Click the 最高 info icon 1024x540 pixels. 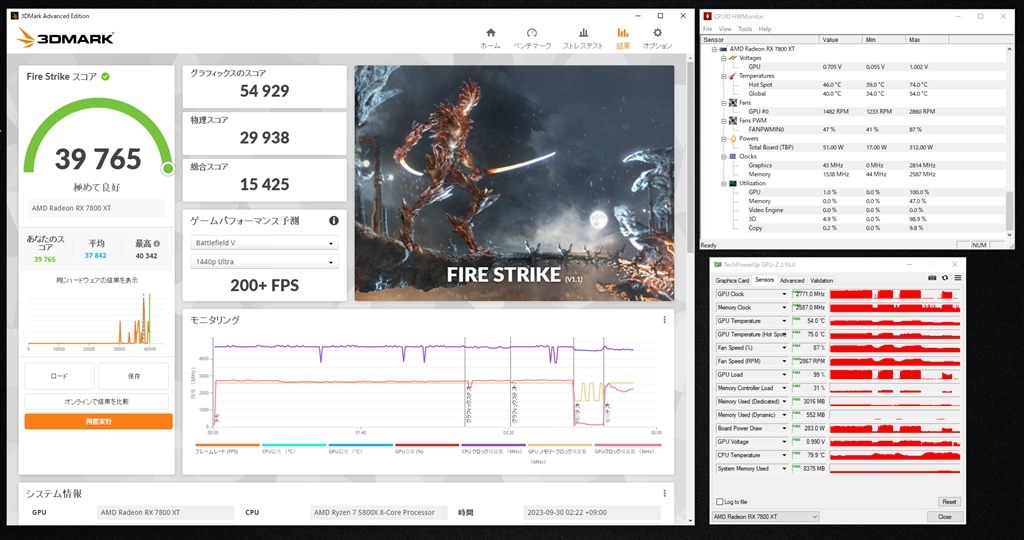[x=156, y=244]
